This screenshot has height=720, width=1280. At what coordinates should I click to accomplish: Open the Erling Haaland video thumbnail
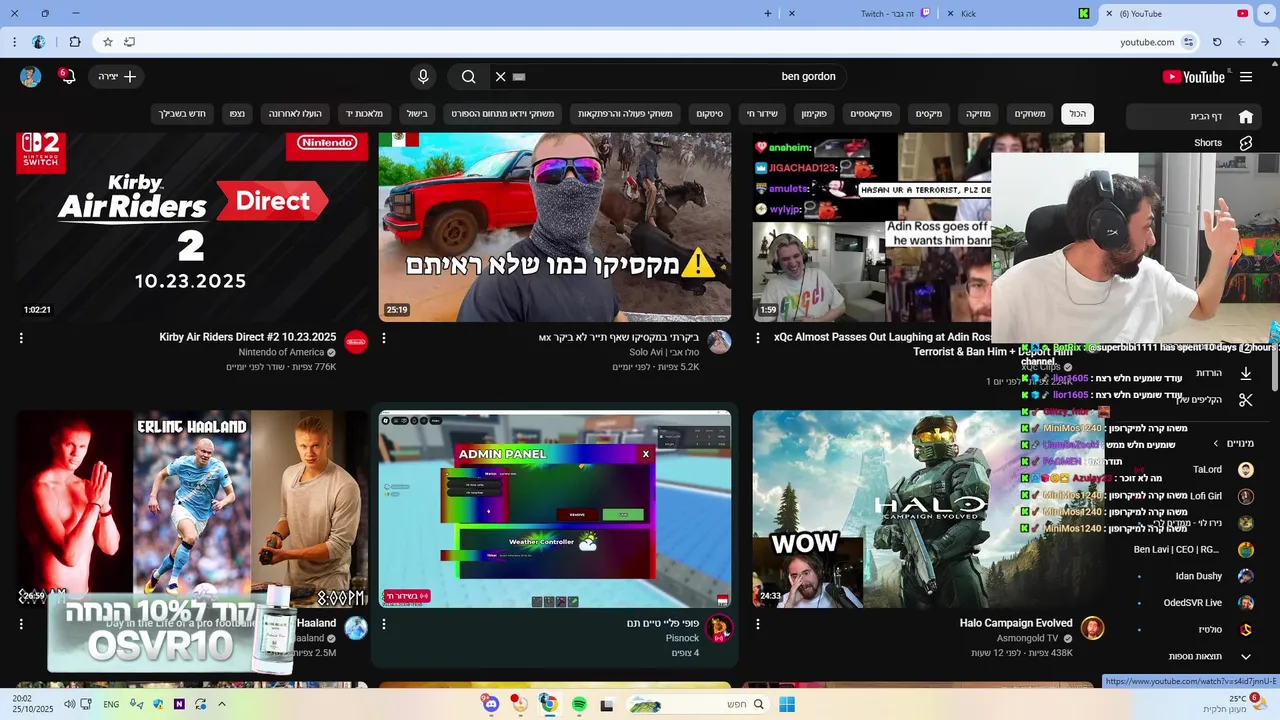click(x=192, y=509)
